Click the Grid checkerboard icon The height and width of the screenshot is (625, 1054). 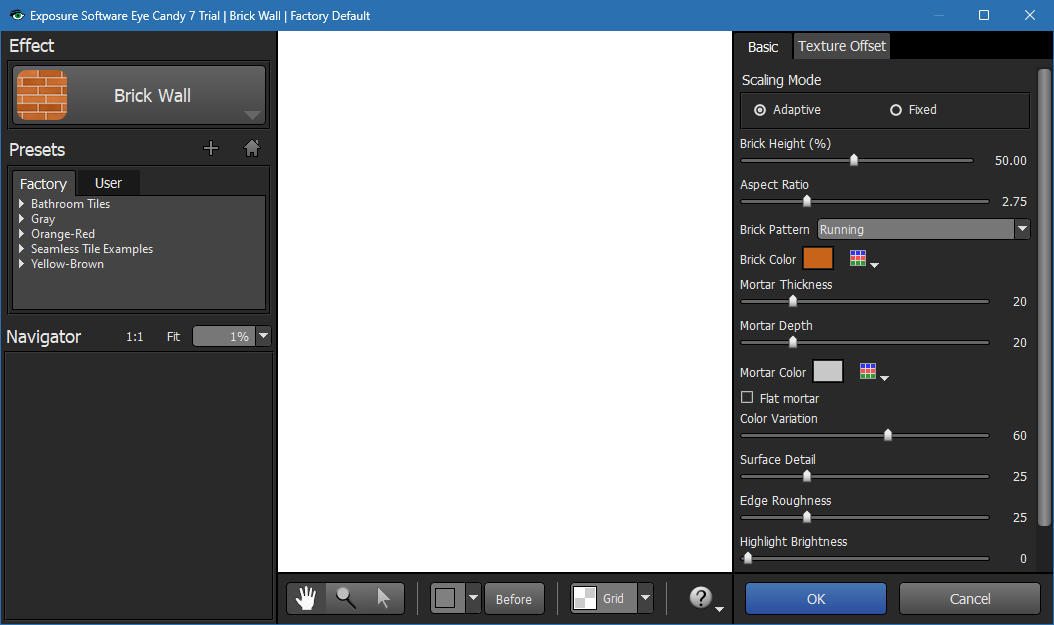coord(585,598)
